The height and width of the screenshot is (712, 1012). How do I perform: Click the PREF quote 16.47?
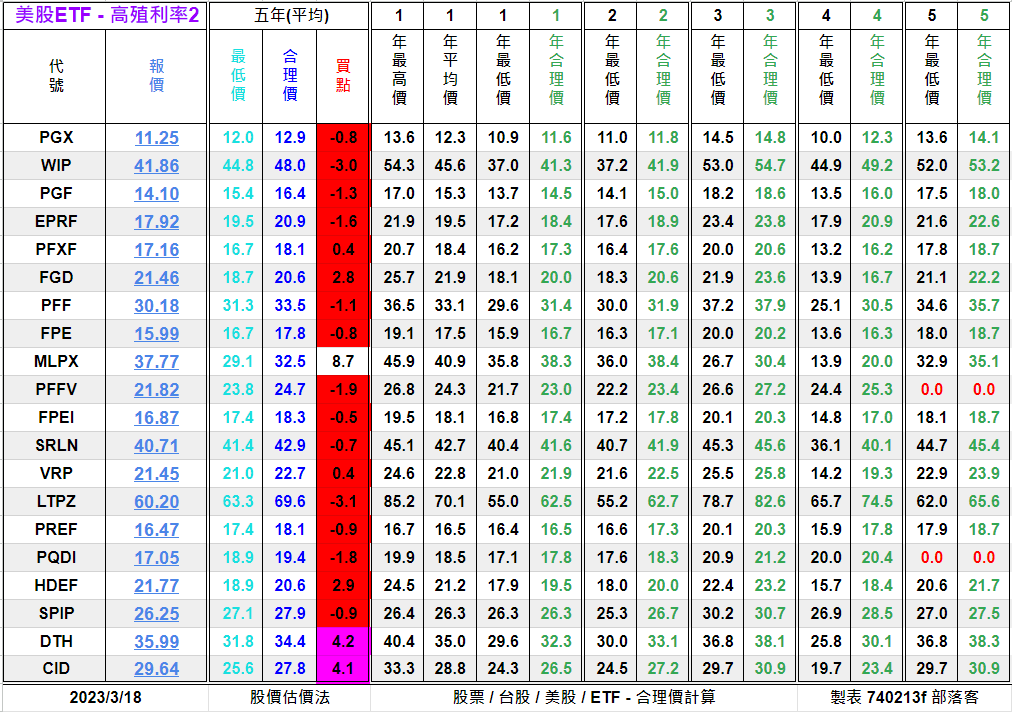(157, 529)
